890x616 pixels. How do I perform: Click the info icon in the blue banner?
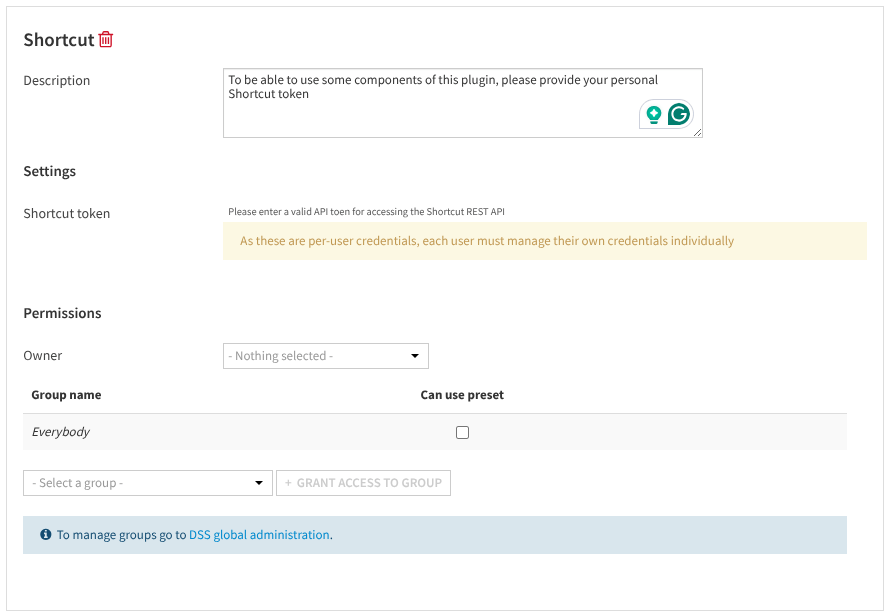point(45,535)
